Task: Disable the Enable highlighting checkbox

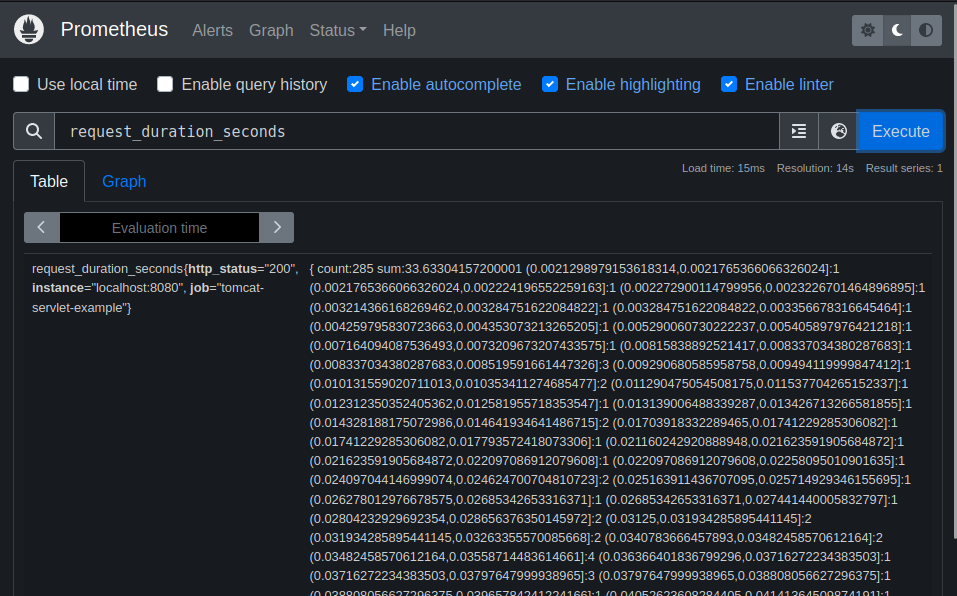Action: tap(550, 84)
